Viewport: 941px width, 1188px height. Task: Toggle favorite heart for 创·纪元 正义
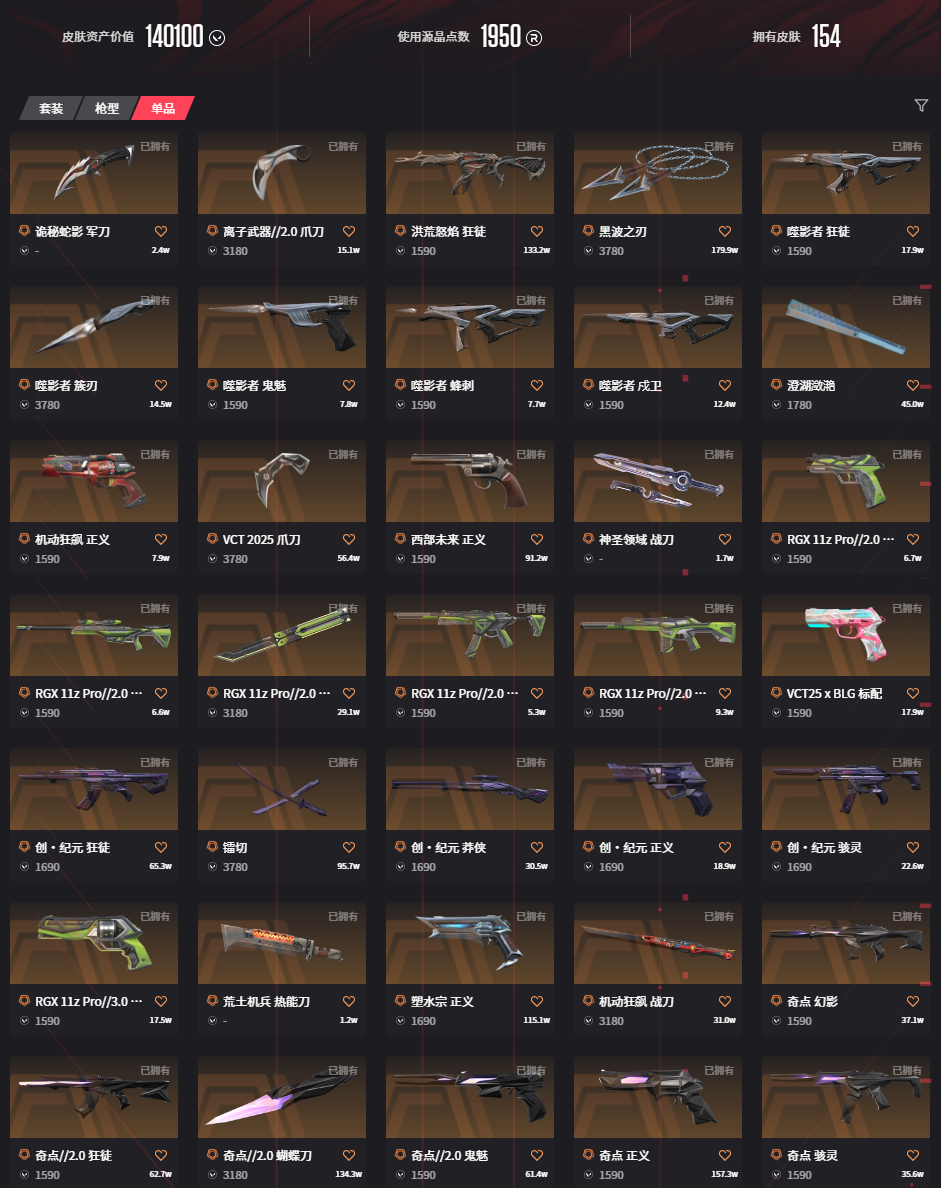(724, 847)
